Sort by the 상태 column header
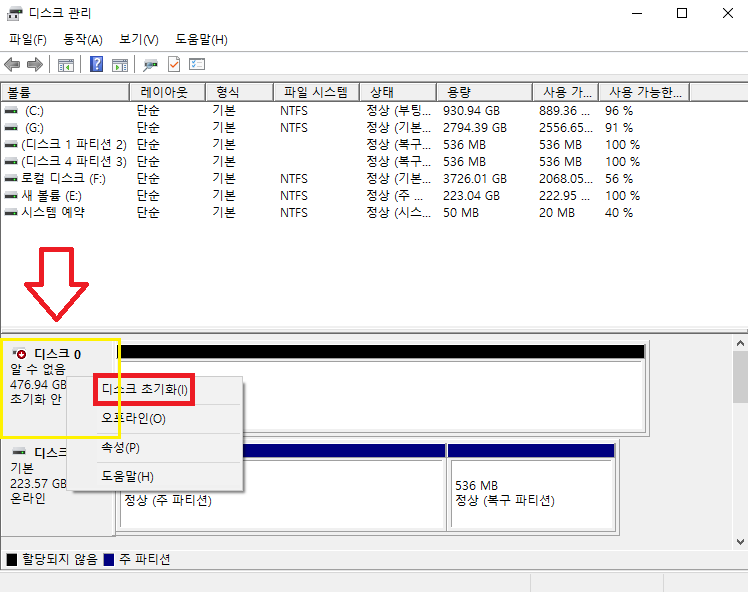This screenshot has height=592, width=748. pos(398,92)
